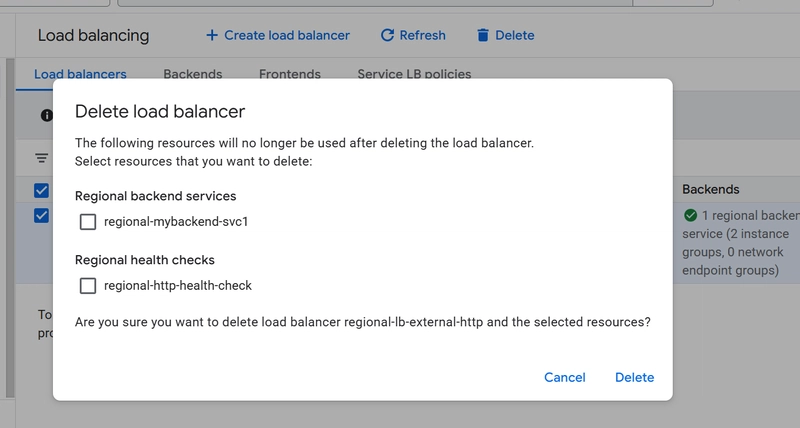Confirm with the dialog's Delete button
This screenshot has width=800, height=428.
tap(634, 377)
